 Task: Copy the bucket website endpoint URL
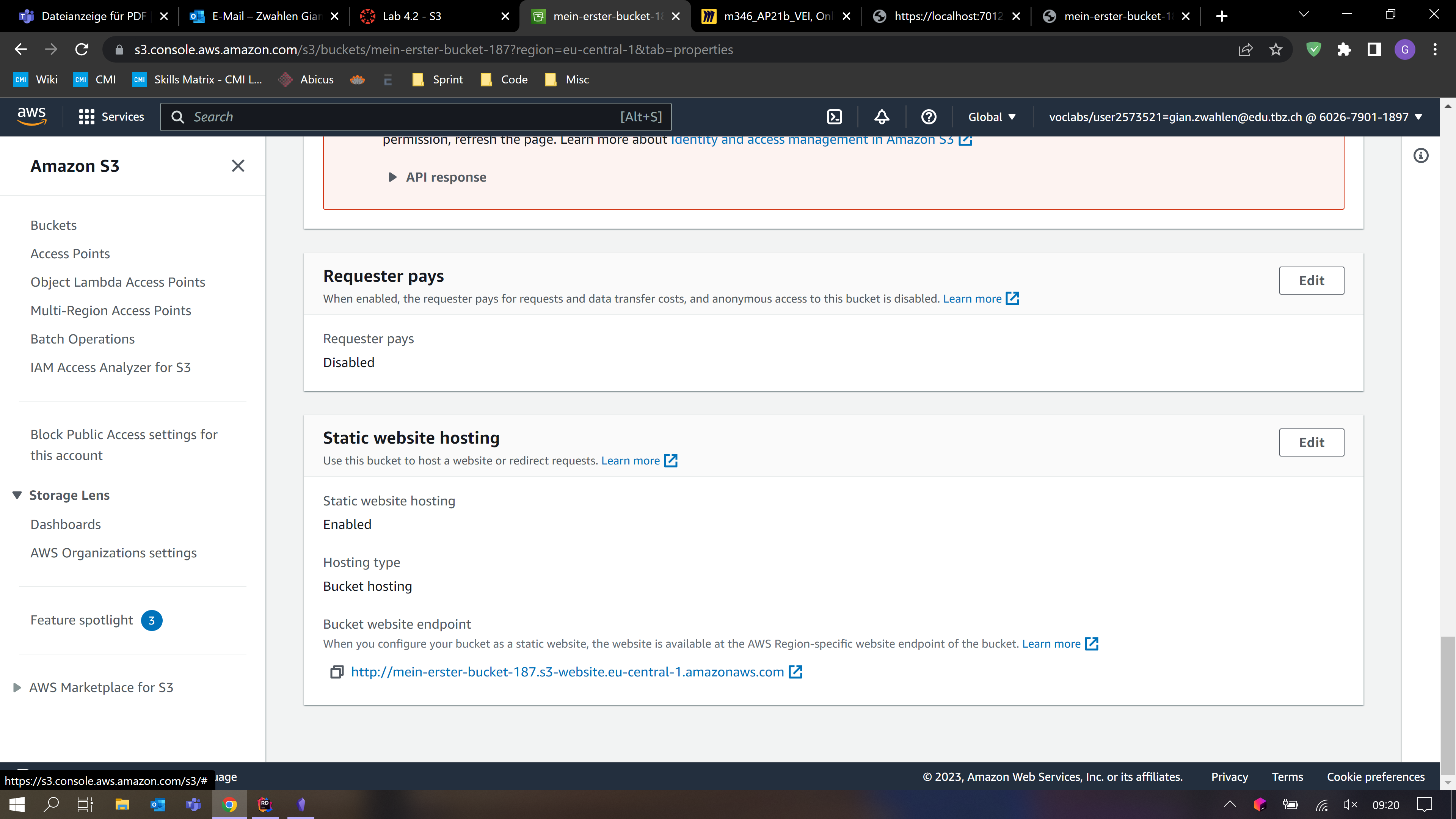(x=337, y=672)
